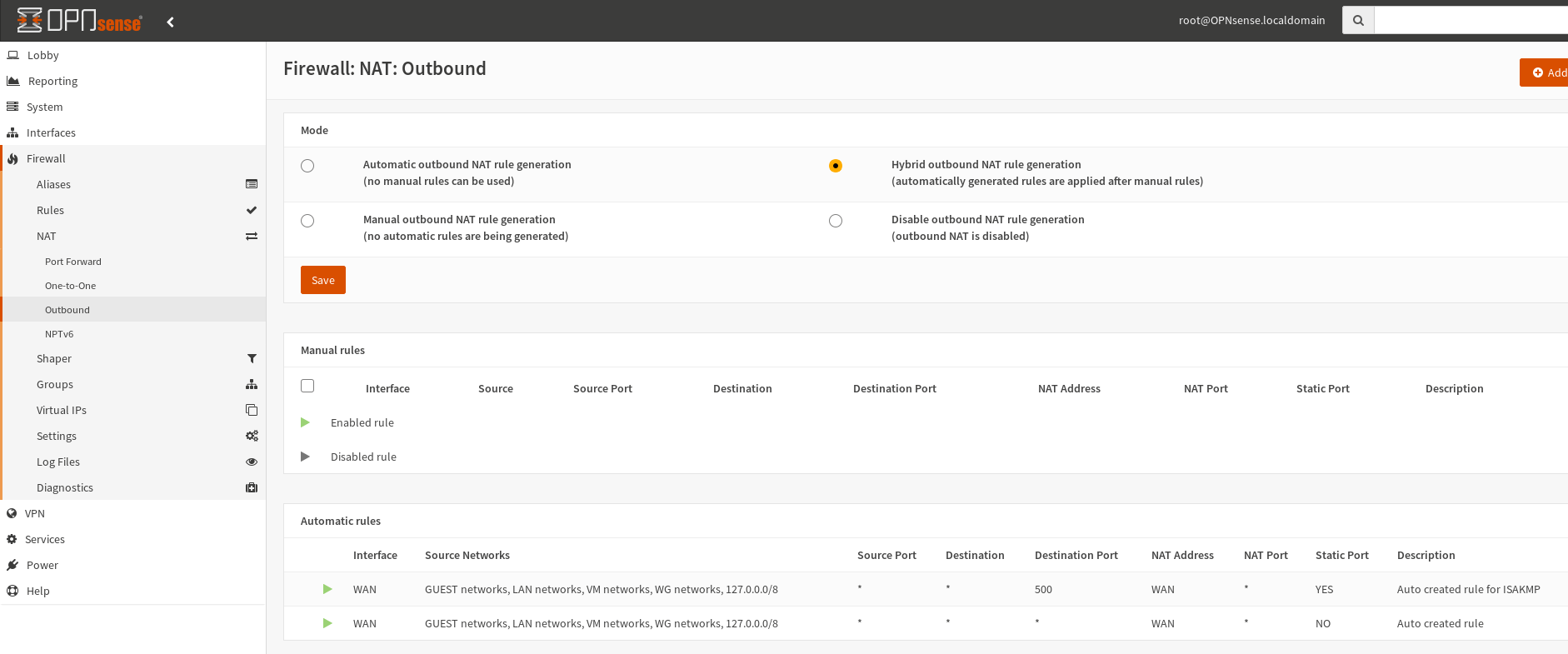Expand the VPN sidebar section
This screenshot has height=654, width=1568.
click(35, 513)
